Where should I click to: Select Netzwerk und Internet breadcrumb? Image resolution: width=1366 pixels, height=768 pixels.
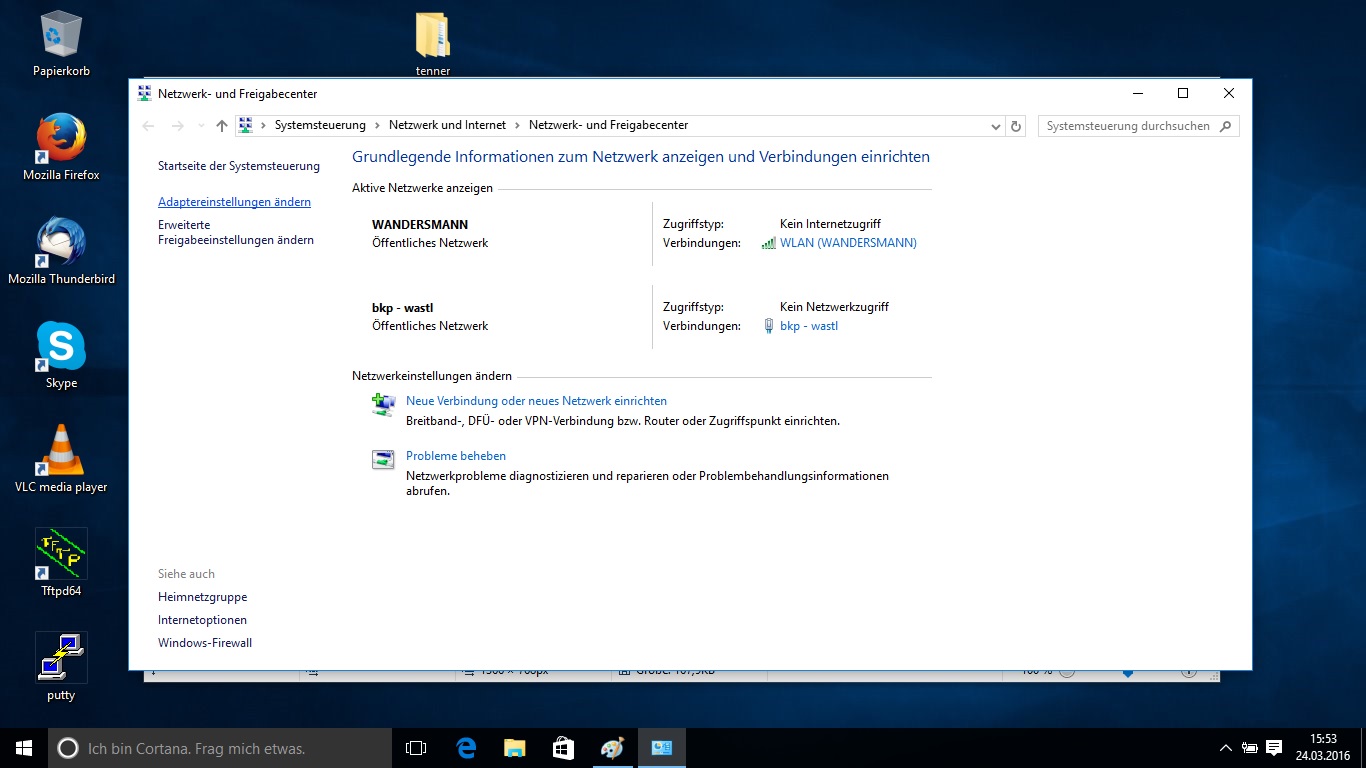(x=447, y=125)
